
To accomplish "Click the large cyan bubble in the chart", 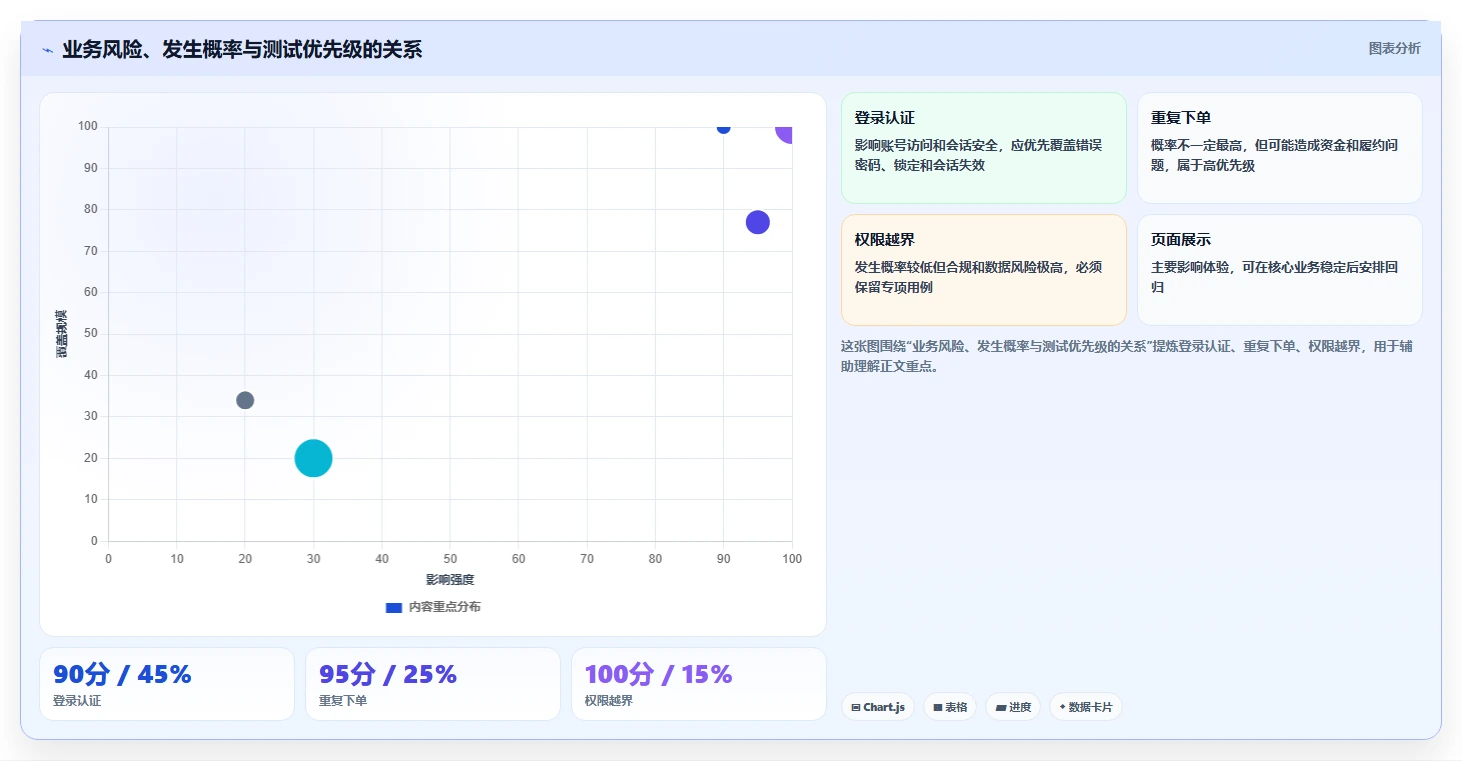I will [x=313, y=458].
